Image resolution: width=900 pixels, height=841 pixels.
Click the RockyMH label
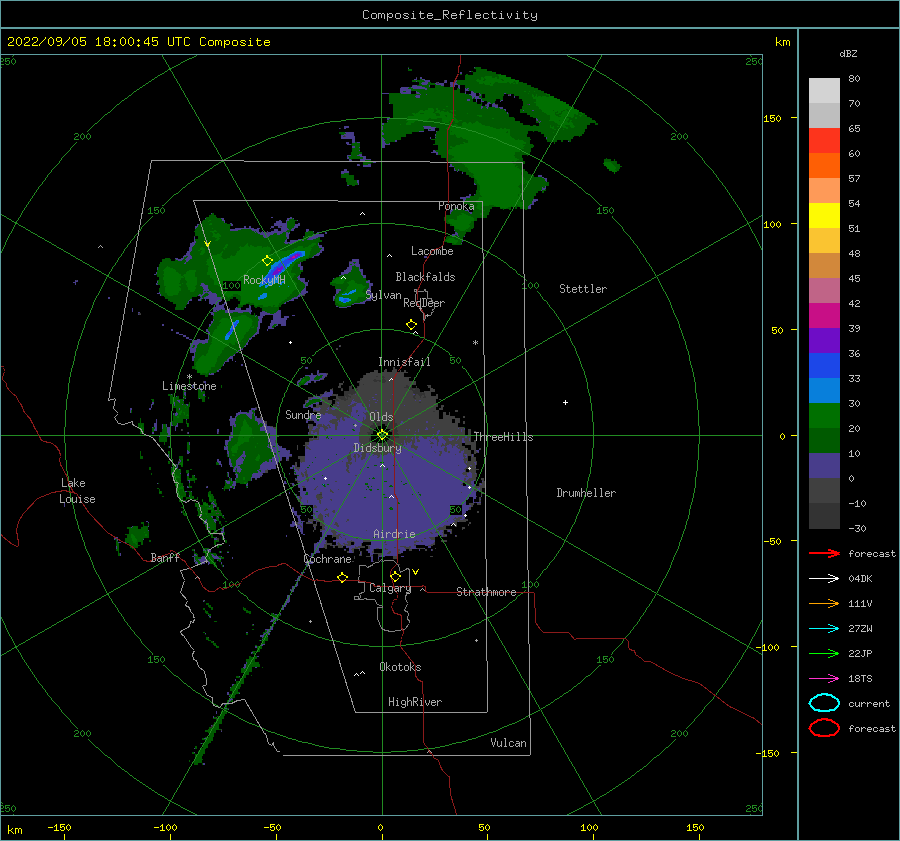[264, 280]
